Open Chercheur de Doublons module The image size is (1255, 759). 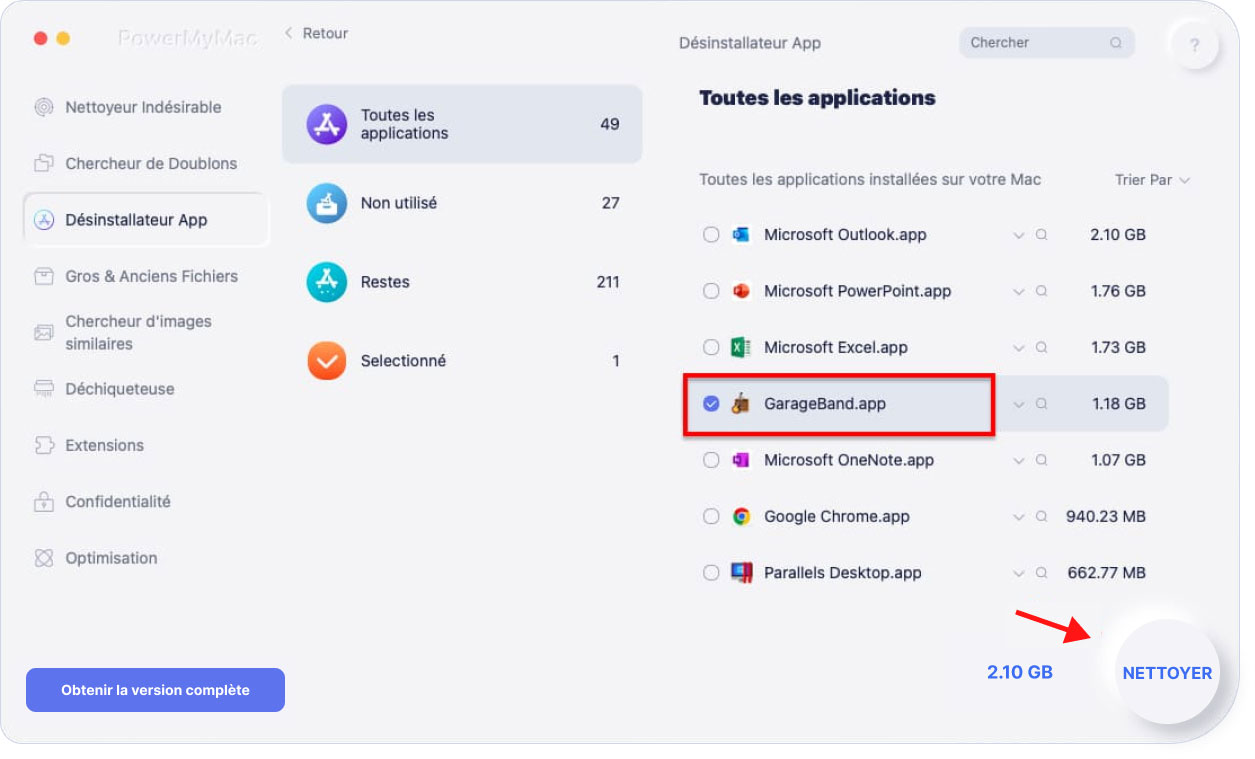(145, 163)
